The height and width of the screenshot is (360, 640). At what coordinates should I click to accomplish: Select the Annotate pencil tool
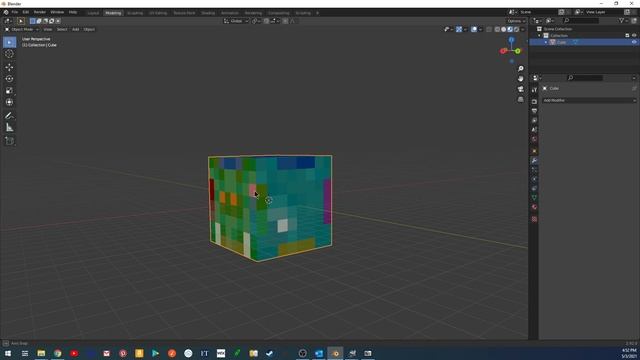click(x=9, y=116)
